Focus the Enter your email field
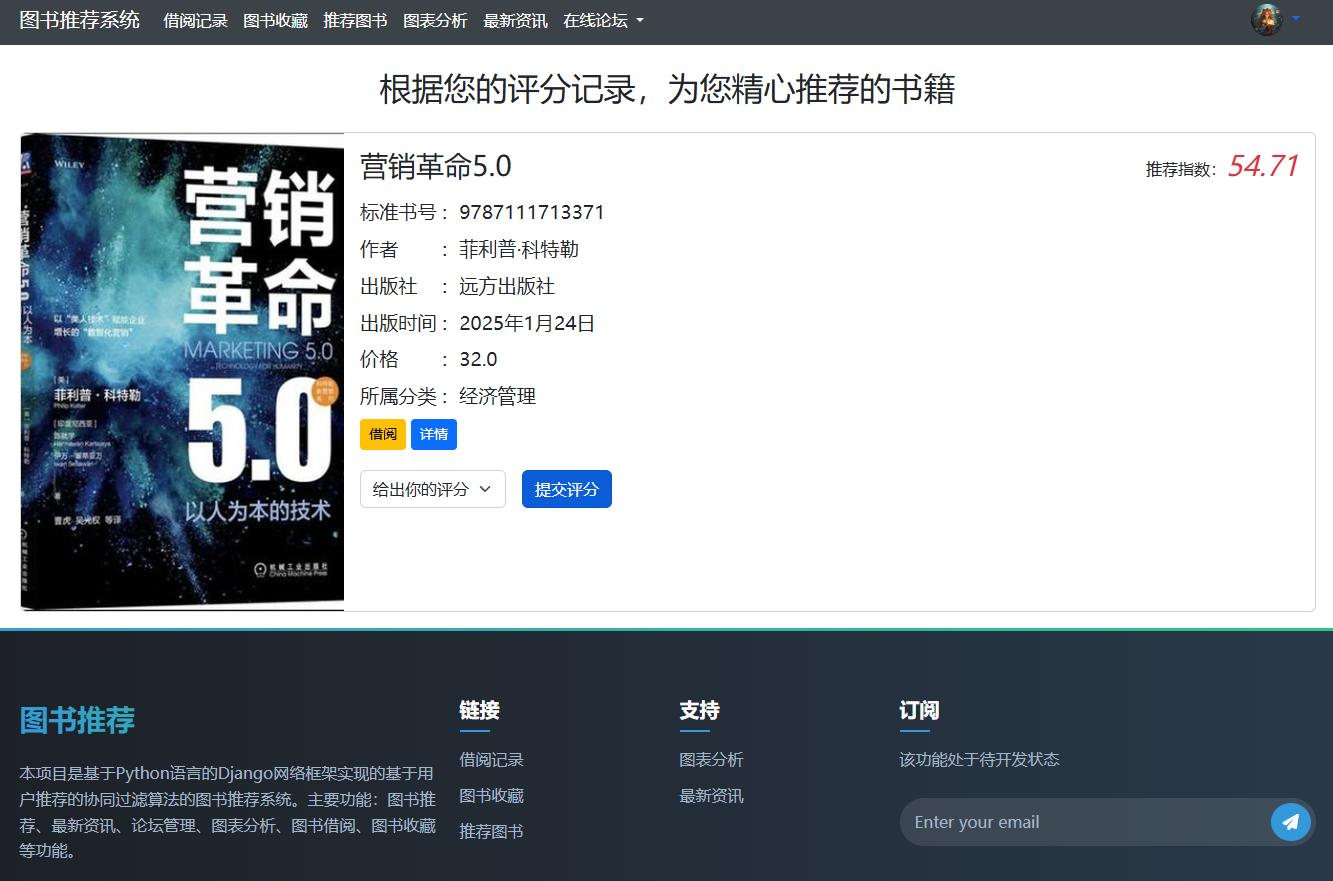 pos(1085,822)
